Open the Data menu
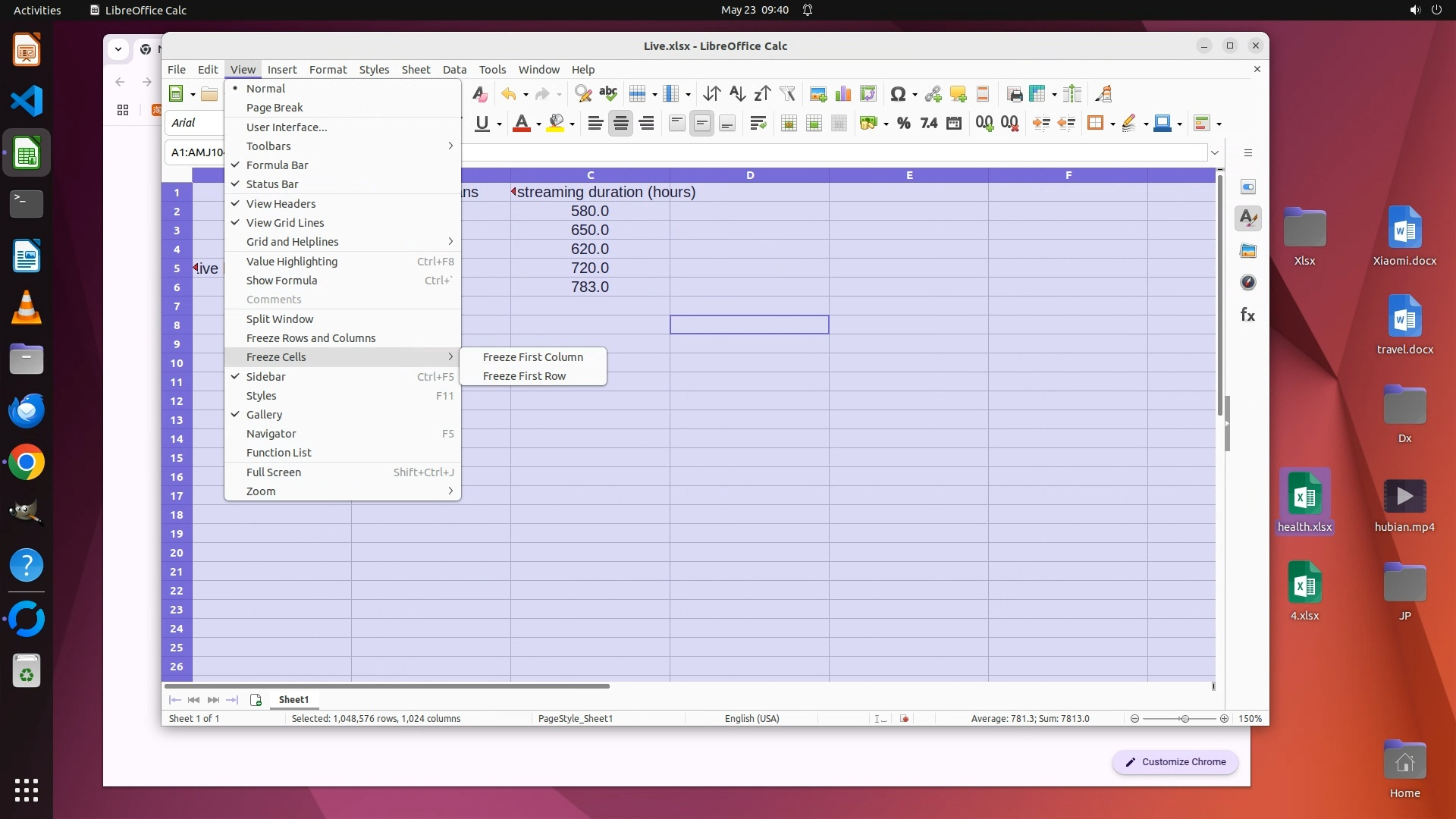This screenshot has height=819, width=1456. 454,70
